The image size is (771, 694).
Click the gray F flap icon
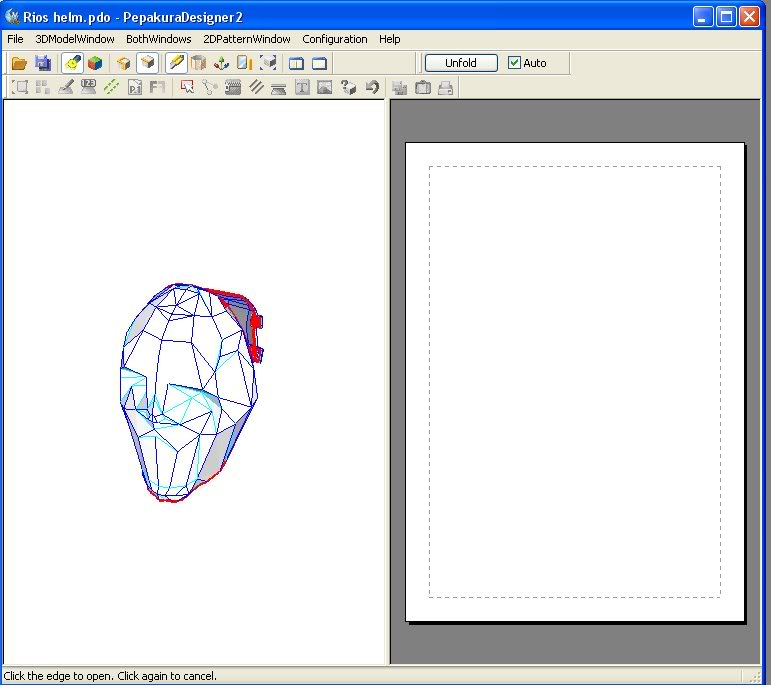(x=157, y=88)
